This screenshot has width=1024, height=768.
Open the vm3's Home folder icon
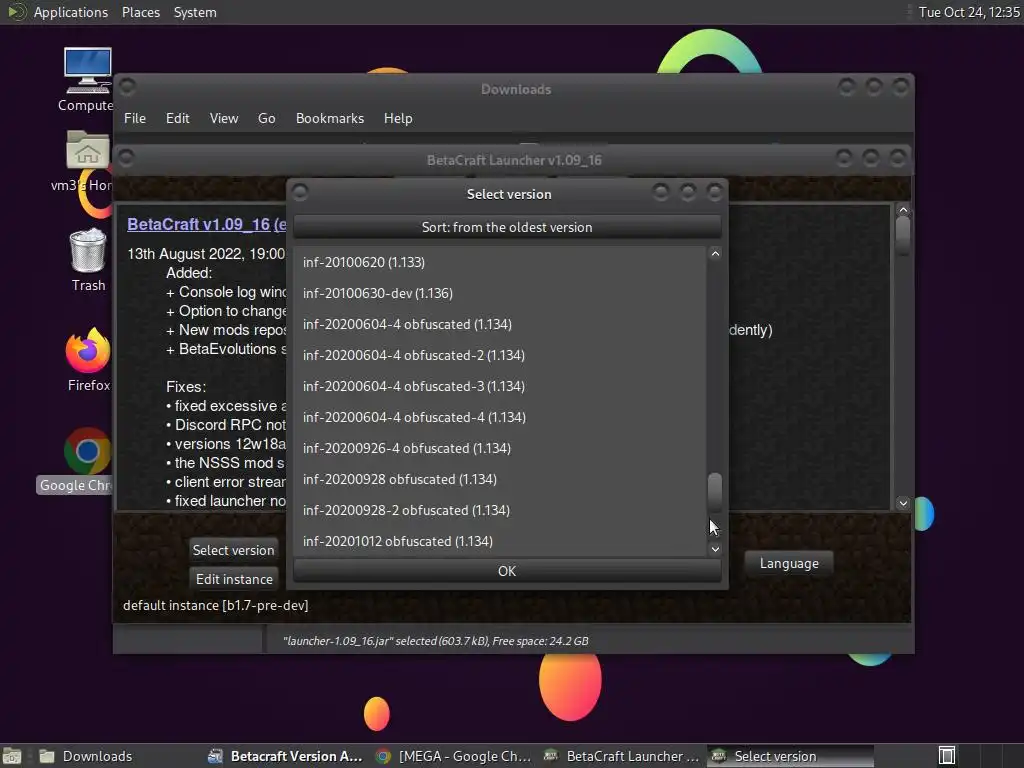coord(88,150)
